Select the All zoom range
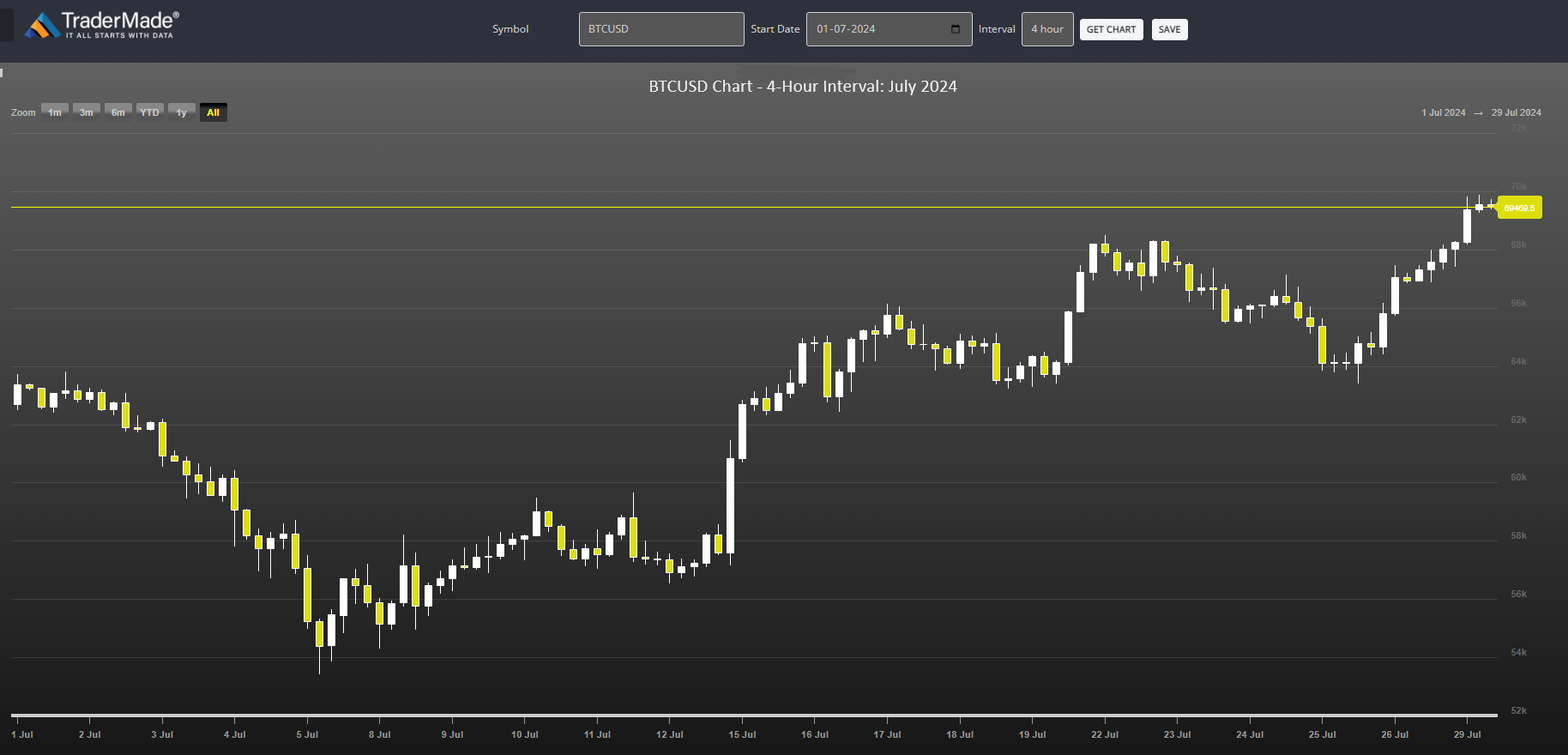 coord(214,112)
